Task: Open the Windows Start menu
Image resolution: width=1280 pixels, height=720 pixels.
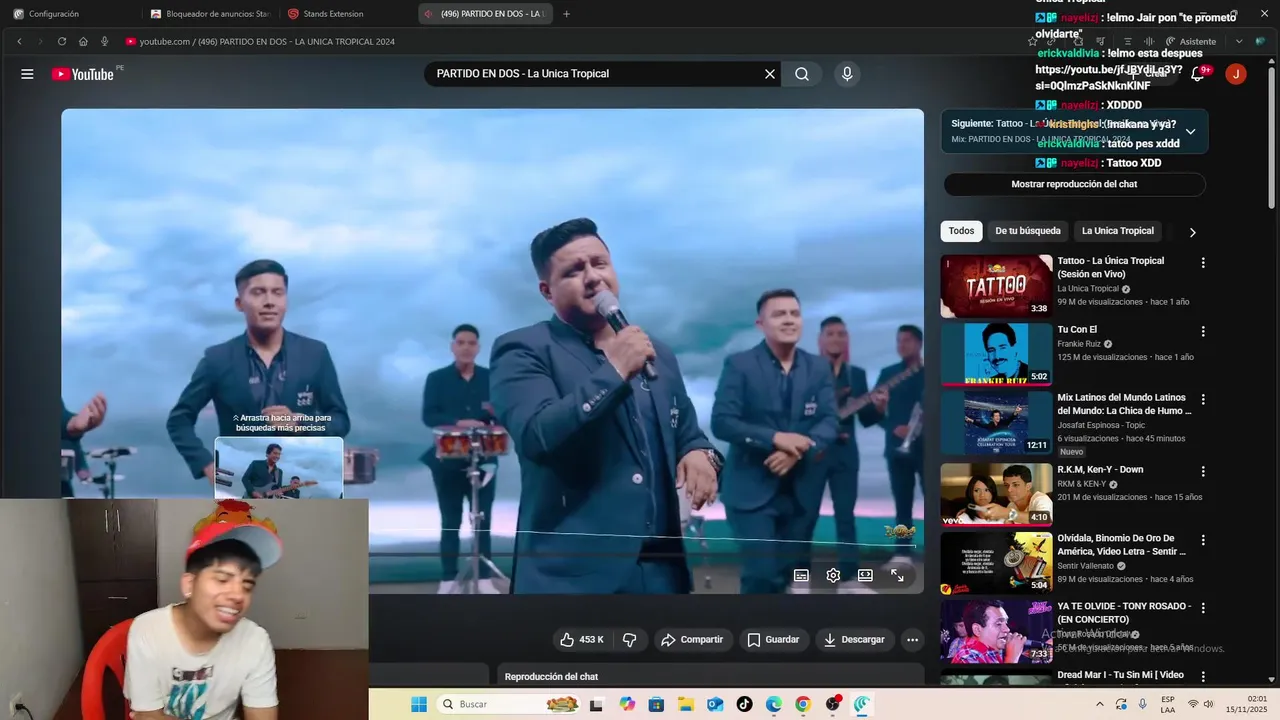Action: 419,704
